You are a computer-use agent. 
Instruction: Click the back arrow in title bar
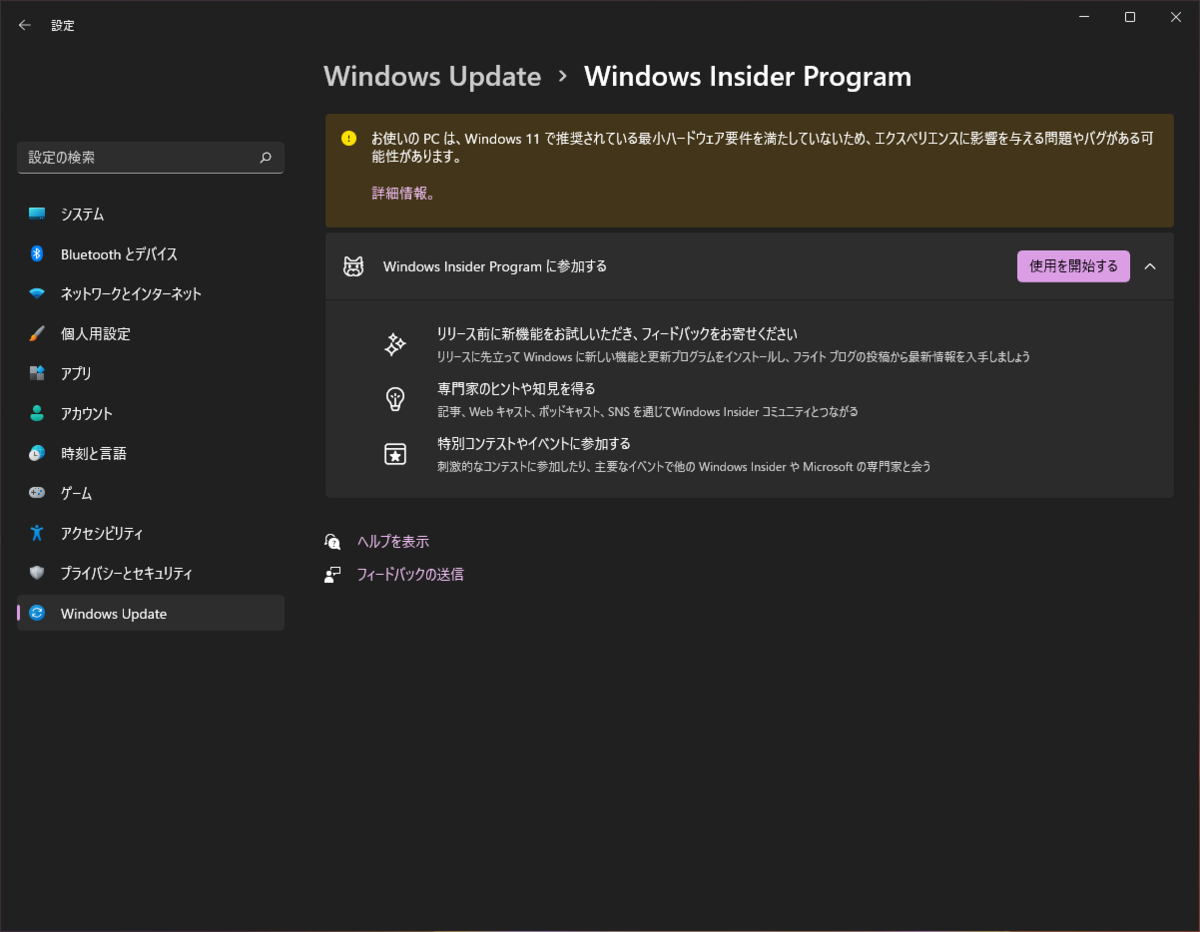point(25,25)
